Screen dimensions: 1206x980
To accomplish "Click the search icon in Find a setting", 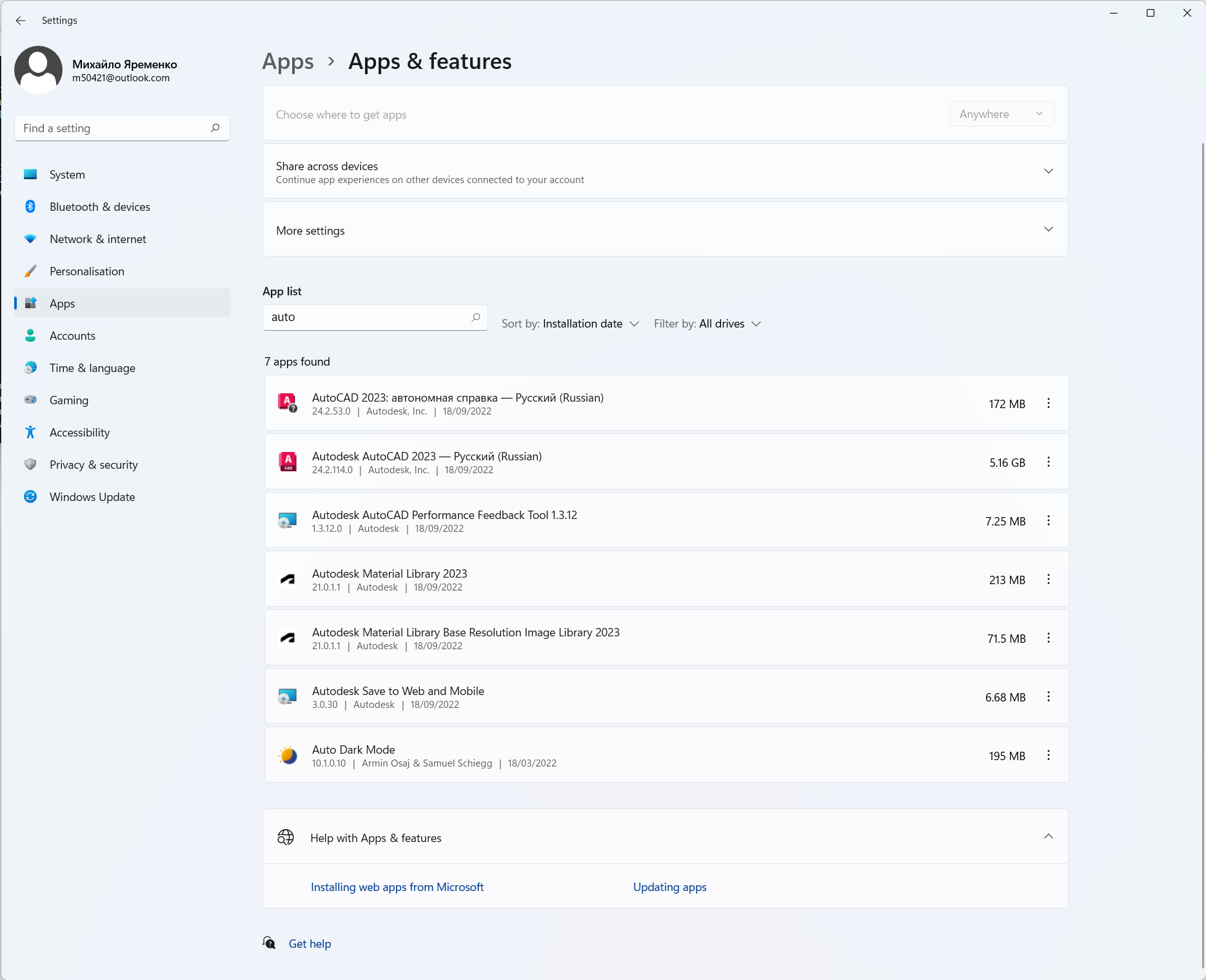I will (215, 128).
